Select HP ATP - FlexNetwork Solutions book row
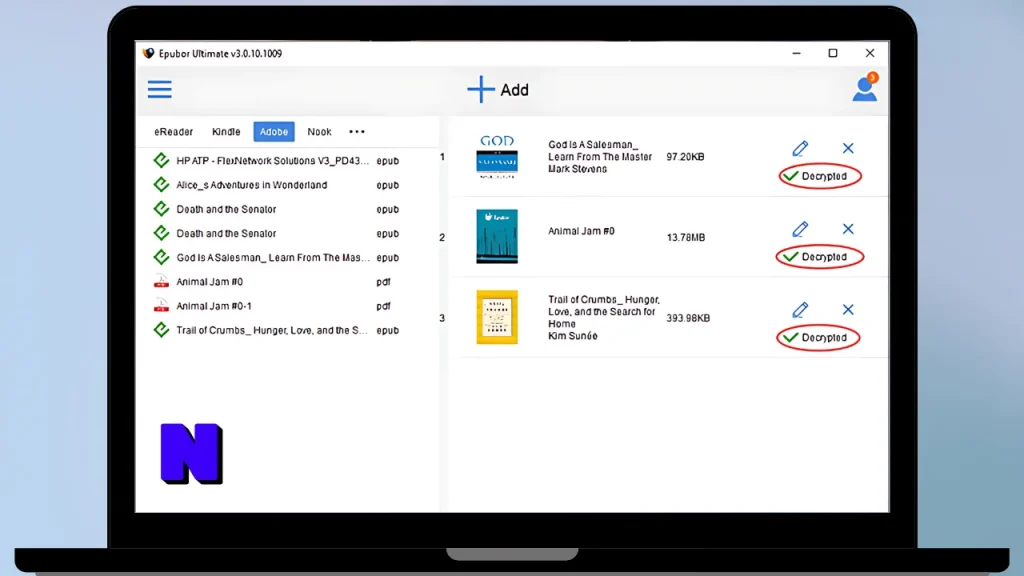The width and height of the screenshot is (1024, 576). click(x=276, y=161)
